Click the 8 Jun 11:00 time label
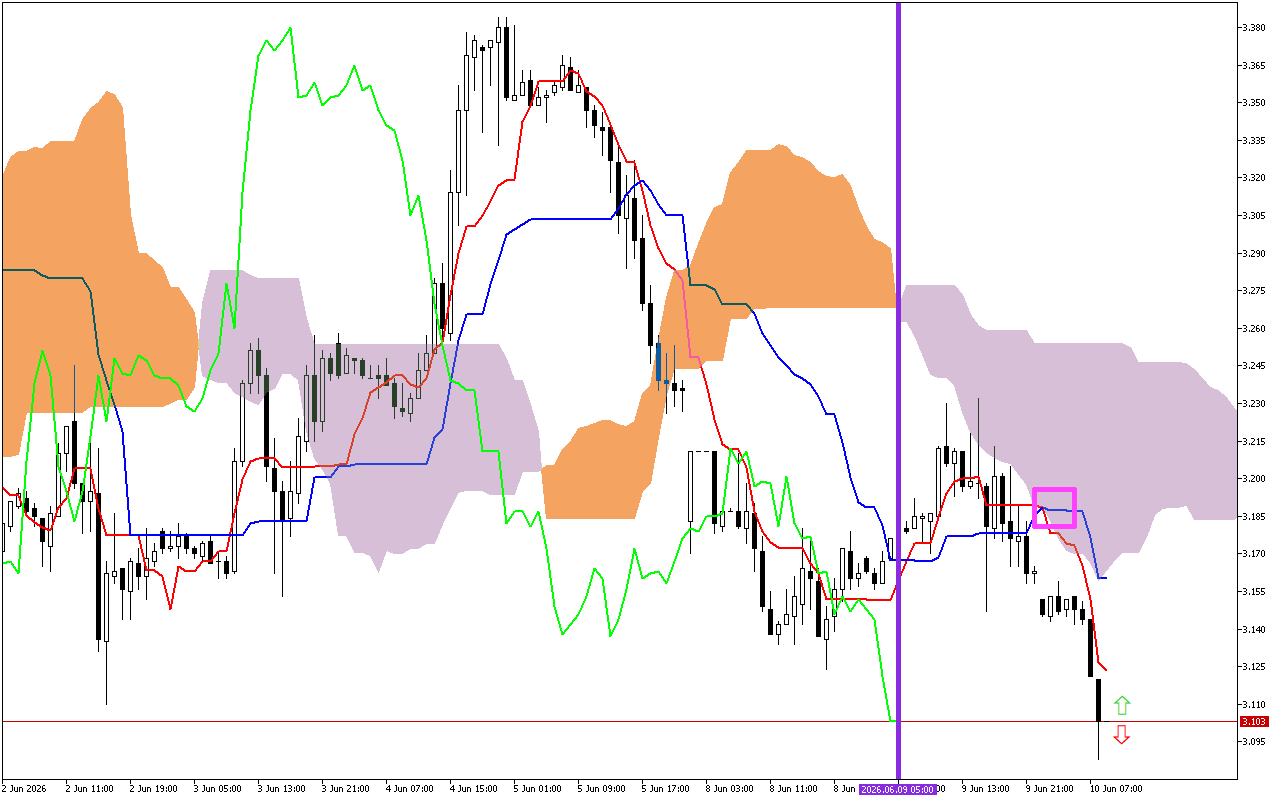This screenshot has height=800, width=1280. (x=793, y=789)
